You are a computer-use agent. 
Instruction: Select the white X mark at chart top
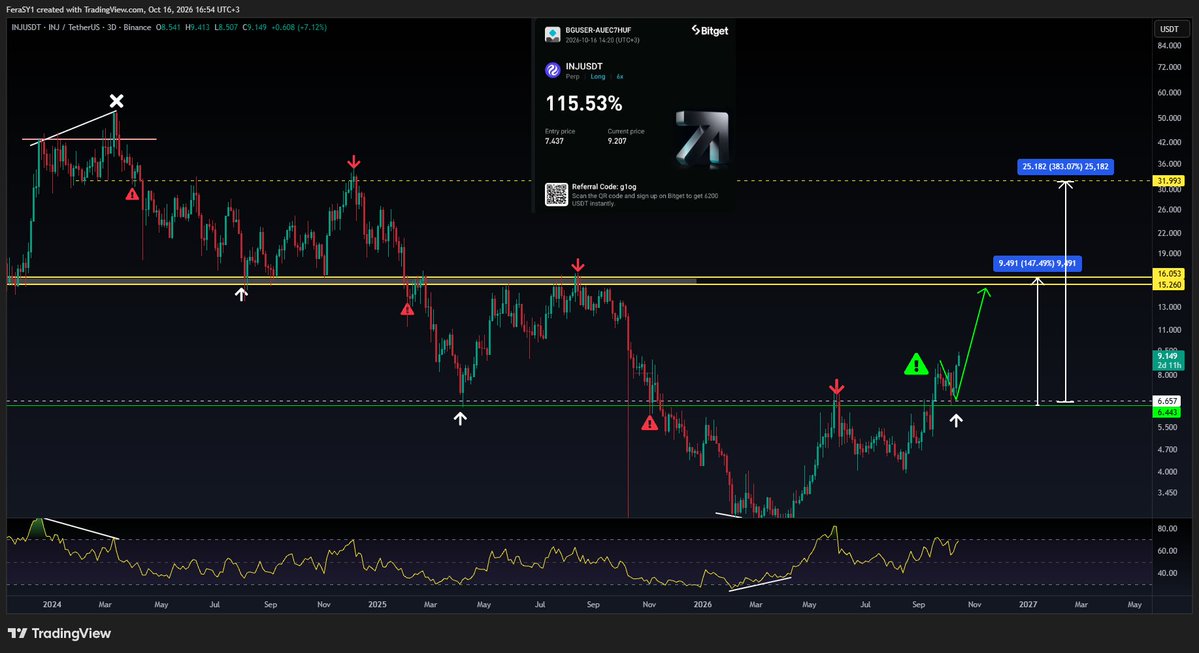click(x=116, y=101)
